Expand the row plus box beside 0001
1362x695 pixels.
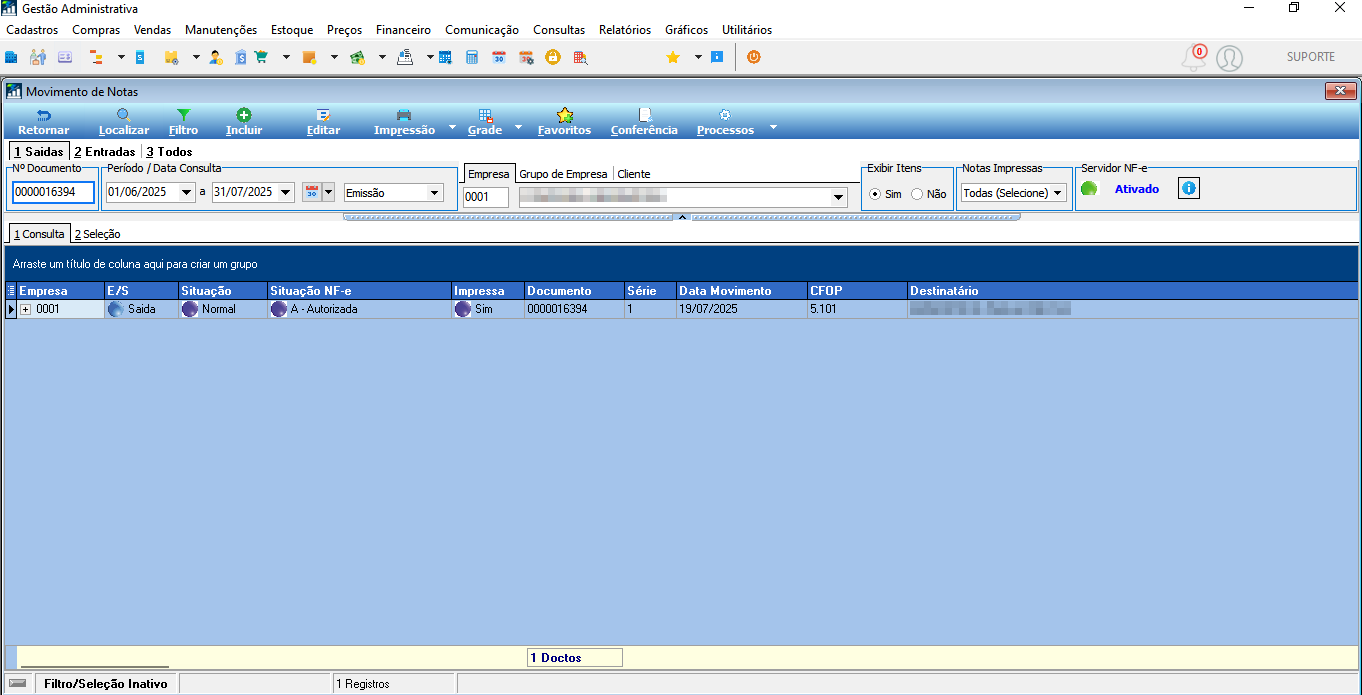26,310
